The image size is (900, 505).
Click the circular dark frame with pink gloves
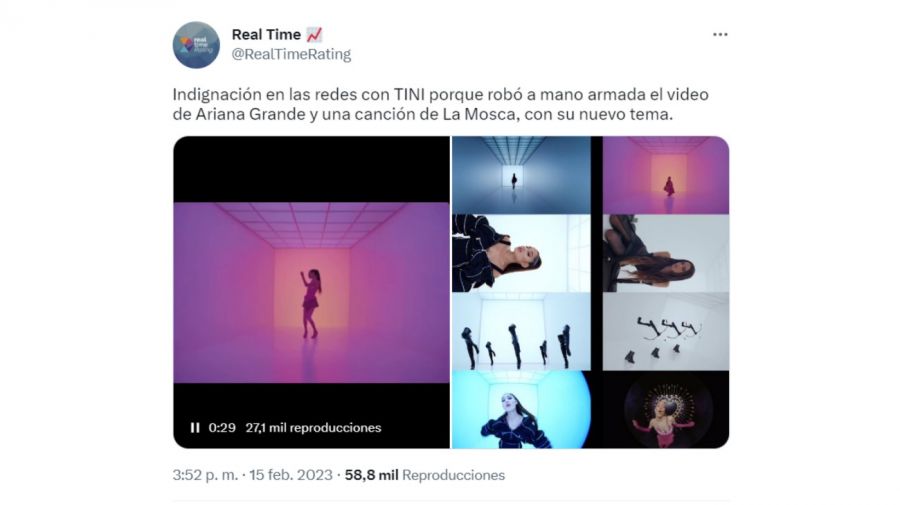tap(666, 410)
